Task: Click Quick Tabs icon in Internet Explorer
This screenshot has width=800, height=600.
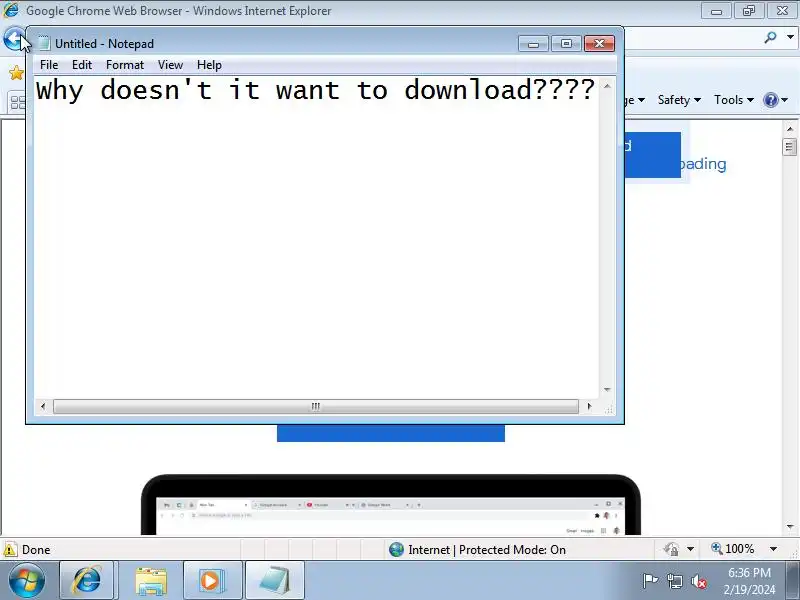Action: click(x=17, y=103)
